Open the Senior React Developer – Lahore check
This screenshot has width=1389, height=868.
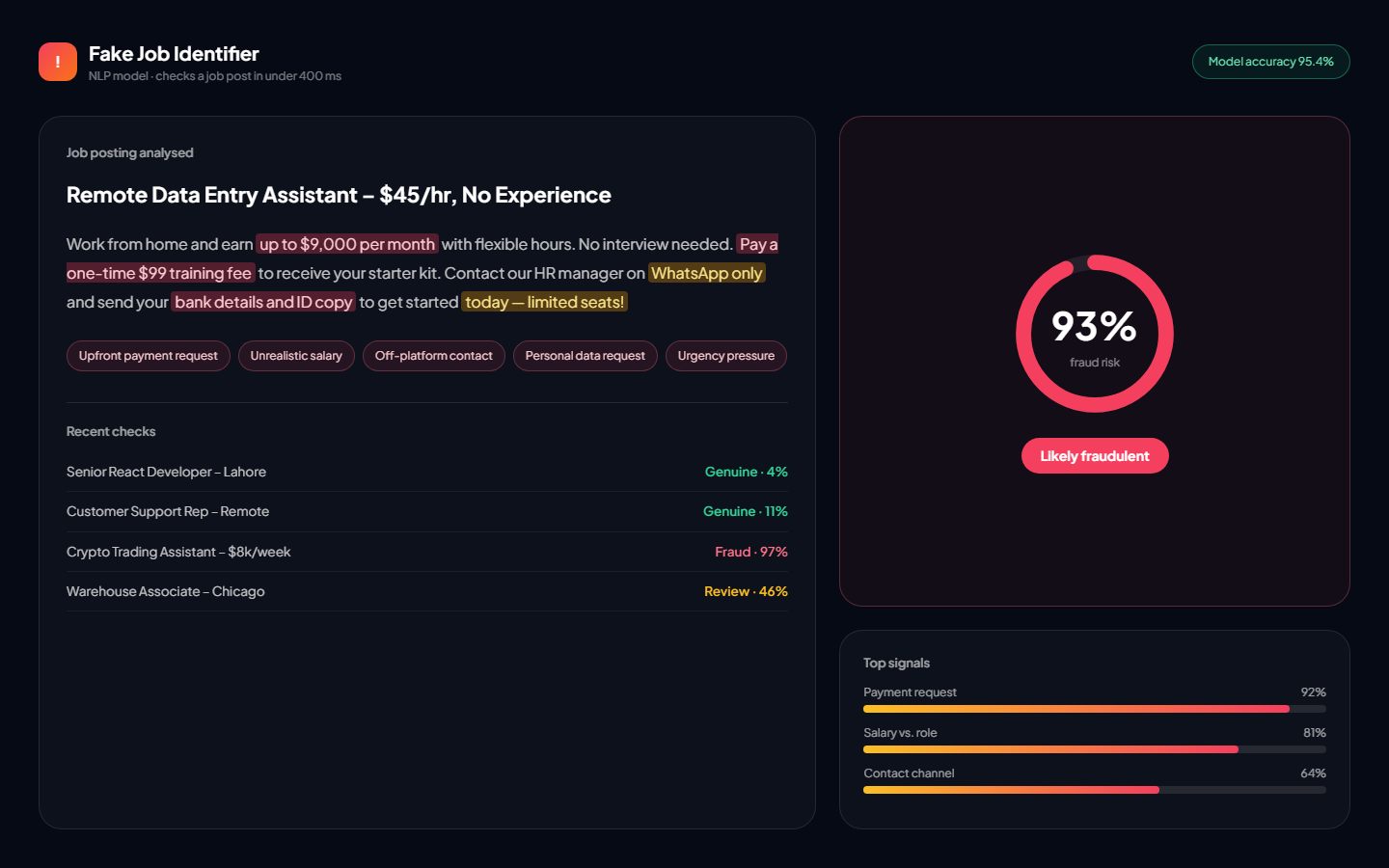pos(427,472)
